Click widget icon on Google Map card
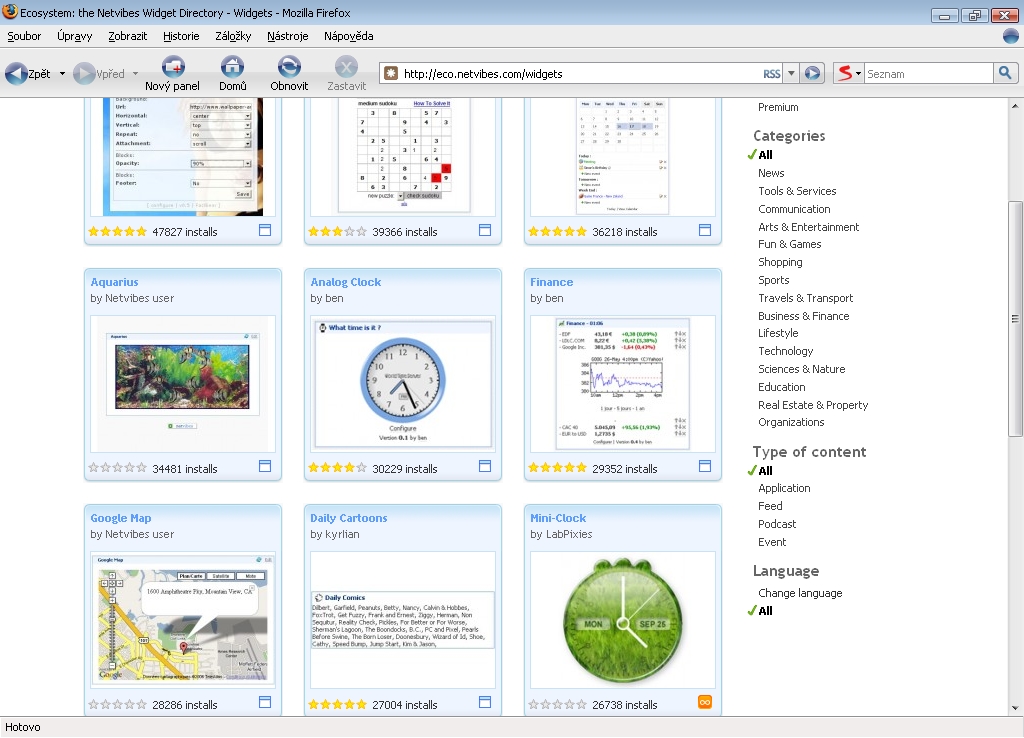The image size is (1024, 738). (265, 702)
